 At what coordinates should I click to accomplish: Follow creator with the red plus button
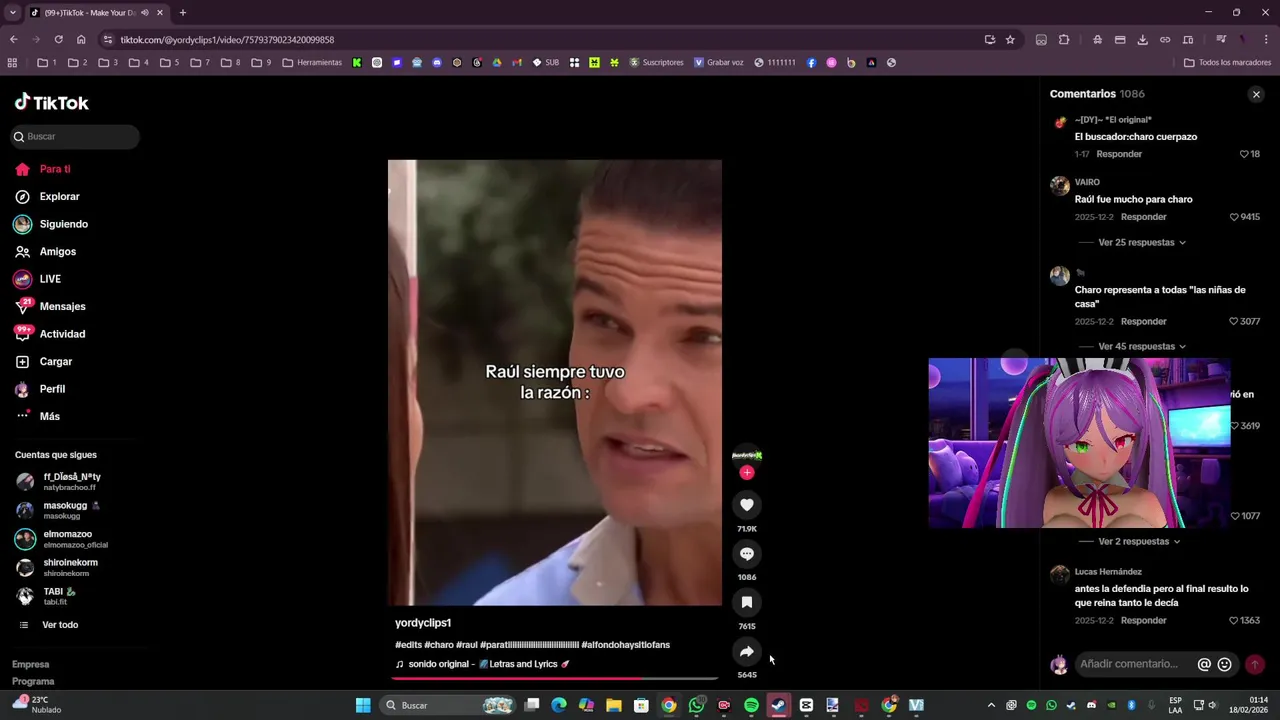tap(746, 472)
